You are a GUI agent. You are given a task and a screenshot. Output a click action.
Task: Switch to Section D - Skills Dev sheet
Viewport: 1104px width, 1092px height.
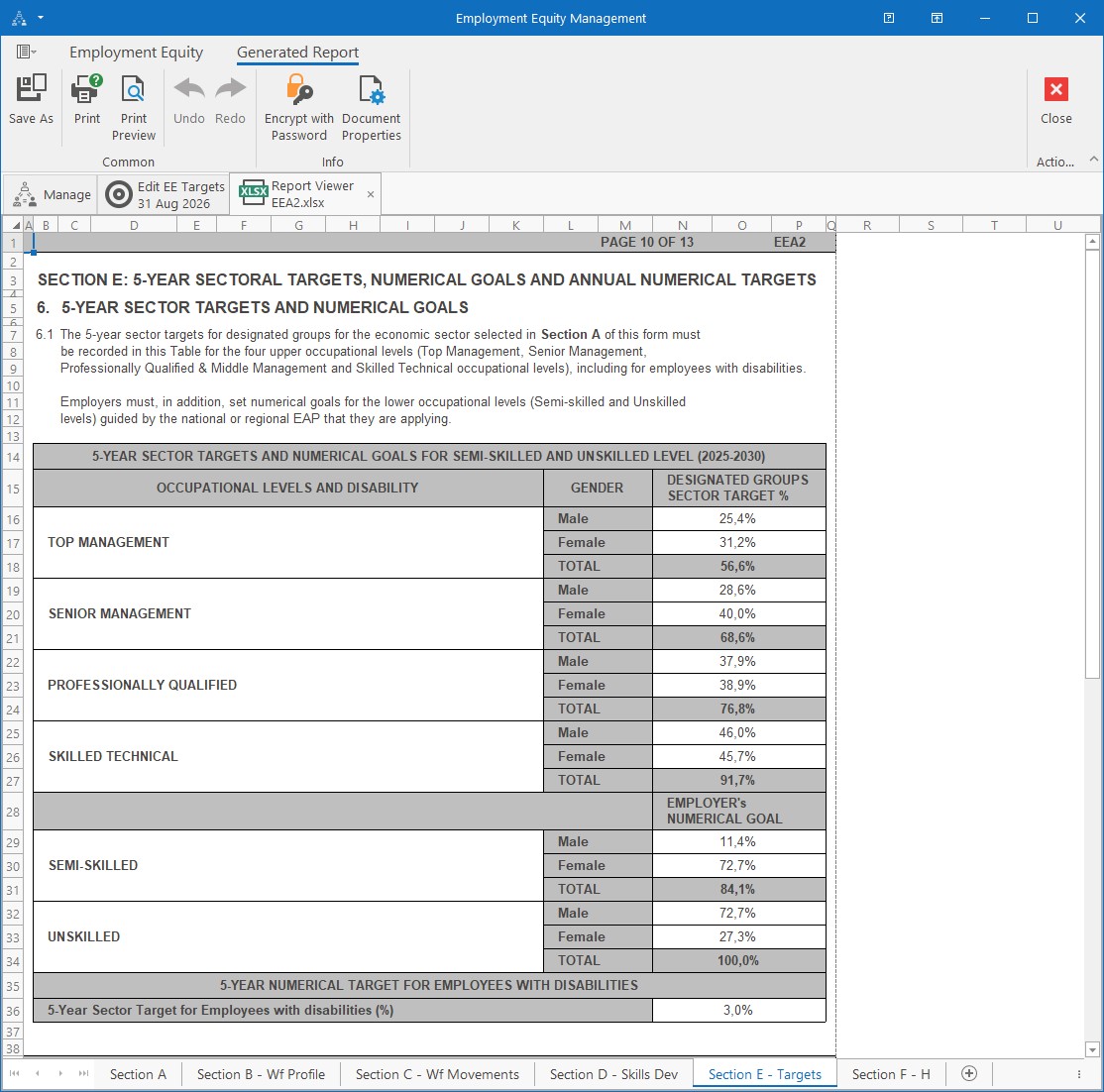(x=614, y=1074)
